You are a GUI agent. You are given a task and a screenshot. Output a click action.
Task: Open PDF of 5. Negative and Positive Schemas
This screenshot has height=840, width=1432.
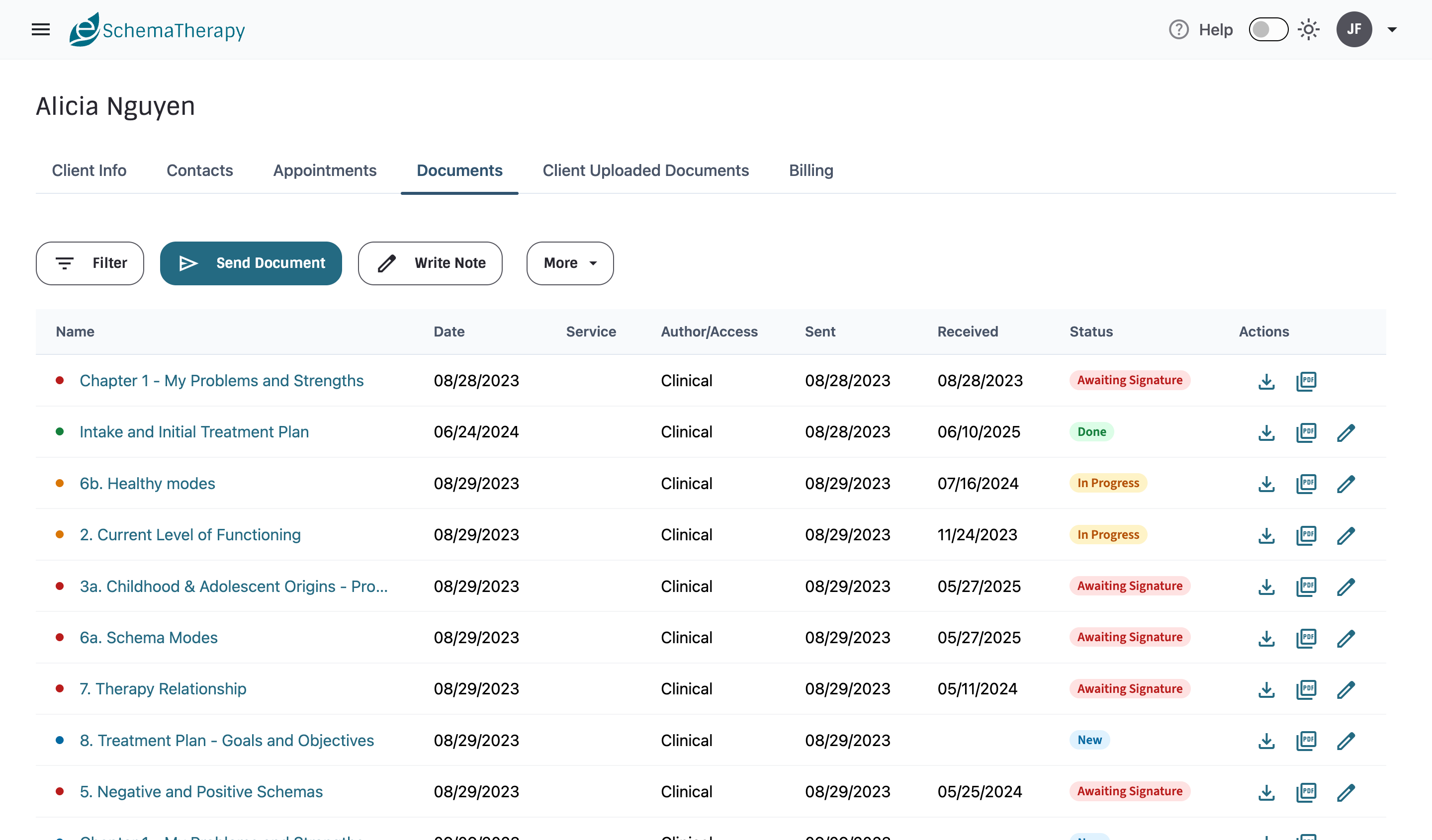[x=1306, y=792]
